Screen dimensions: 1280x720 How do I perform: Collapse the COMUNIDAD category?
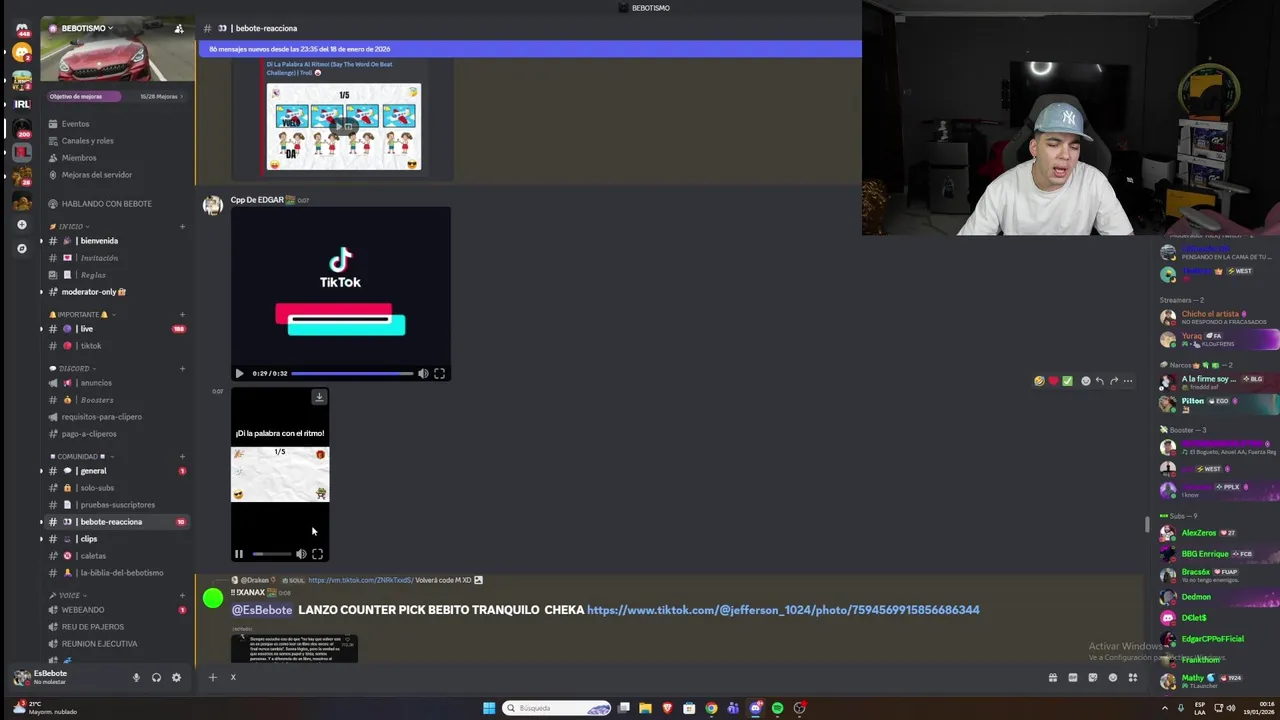click(x=77, y=457)
